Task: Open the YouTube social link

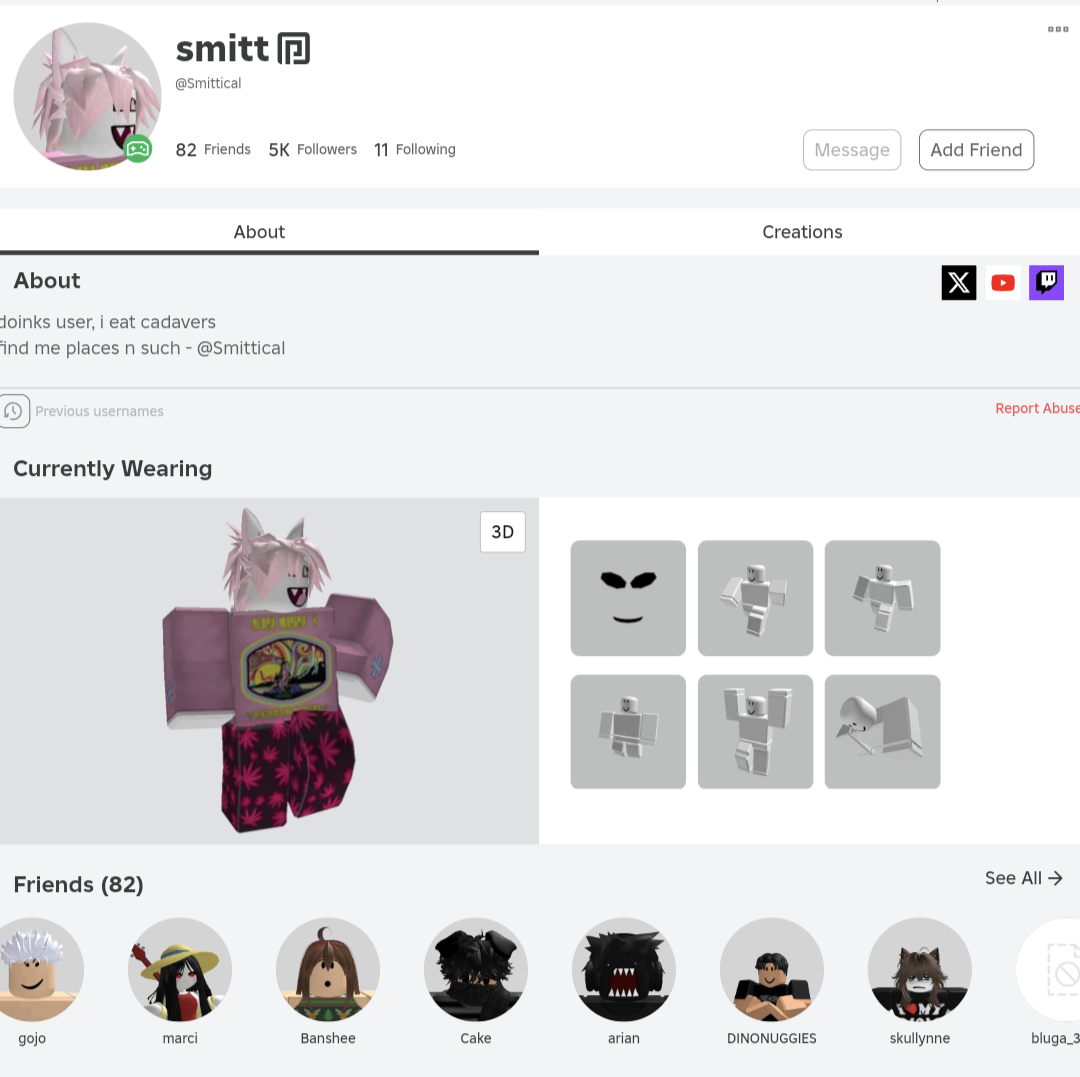Action: [x=1003, y=282]
